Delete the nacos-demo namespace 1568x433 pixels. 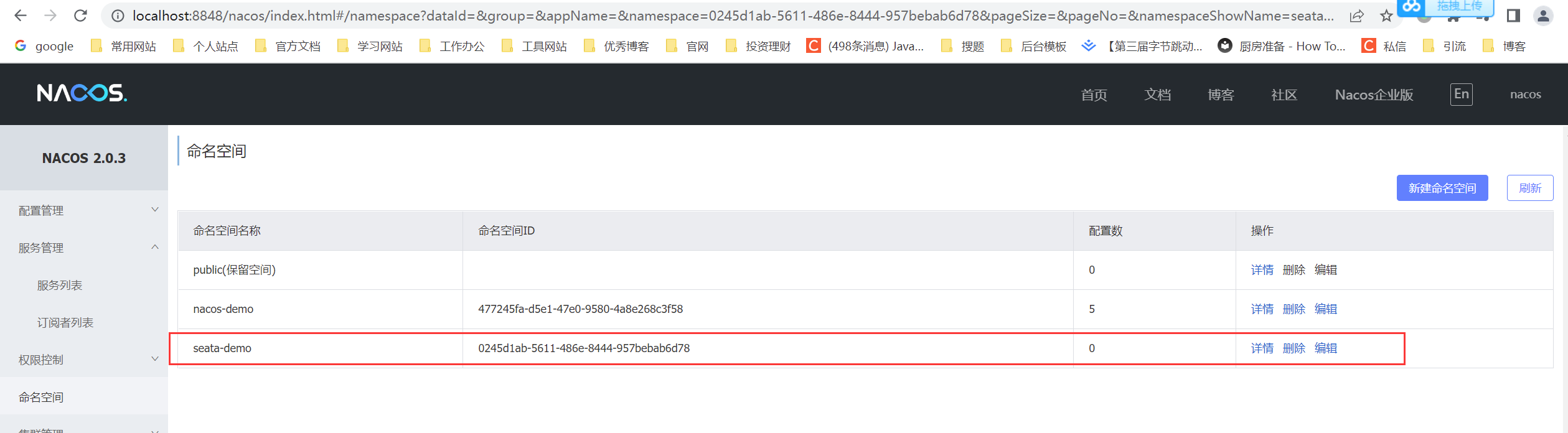point(1293,309)
